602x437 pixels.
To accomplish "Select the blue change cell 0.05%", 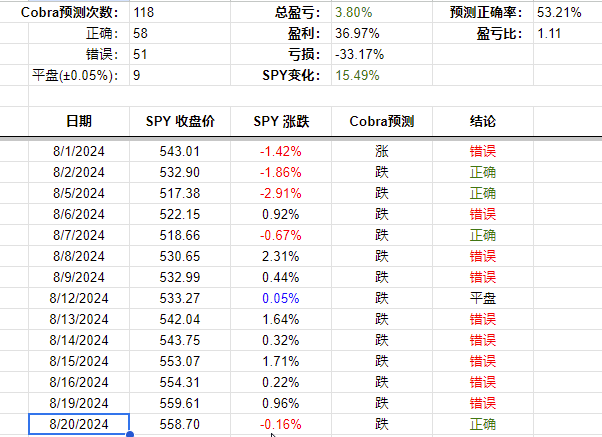I will (281, 298).
